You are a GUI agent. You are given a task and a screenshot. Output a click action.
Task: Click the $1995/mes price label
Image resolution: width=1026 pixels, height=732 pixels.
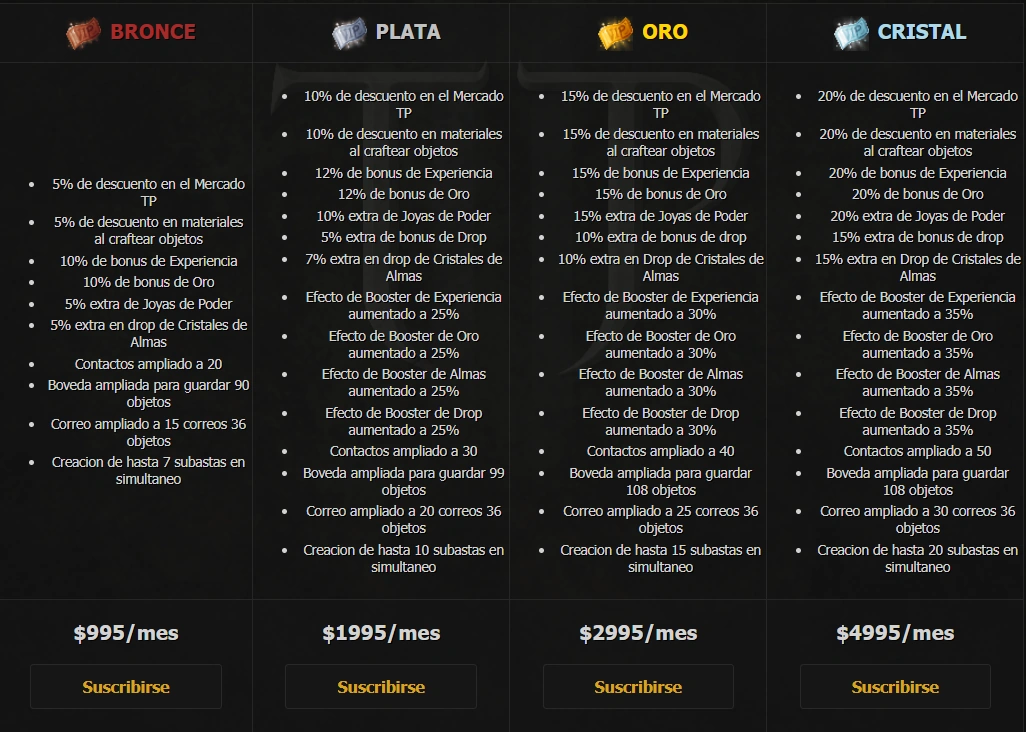point(381,633)
